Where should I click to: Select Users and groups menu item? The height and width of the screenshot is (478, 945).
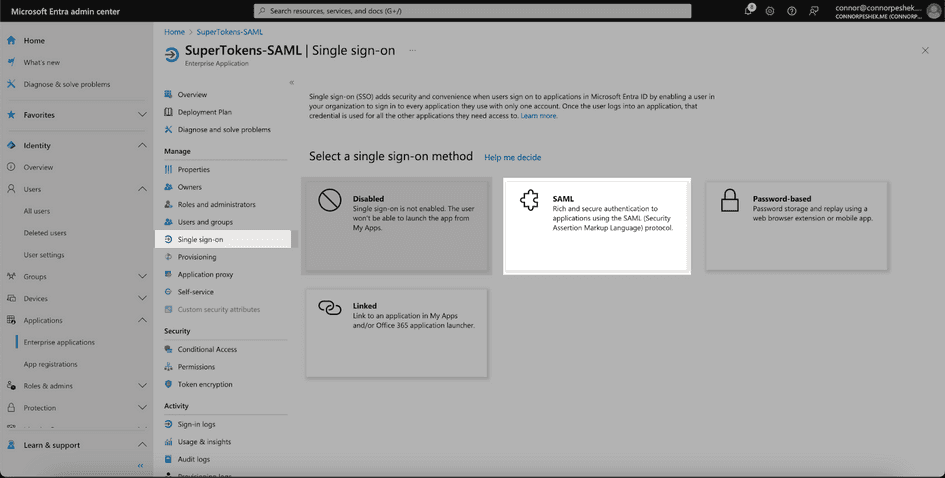[x=205, y=222]
